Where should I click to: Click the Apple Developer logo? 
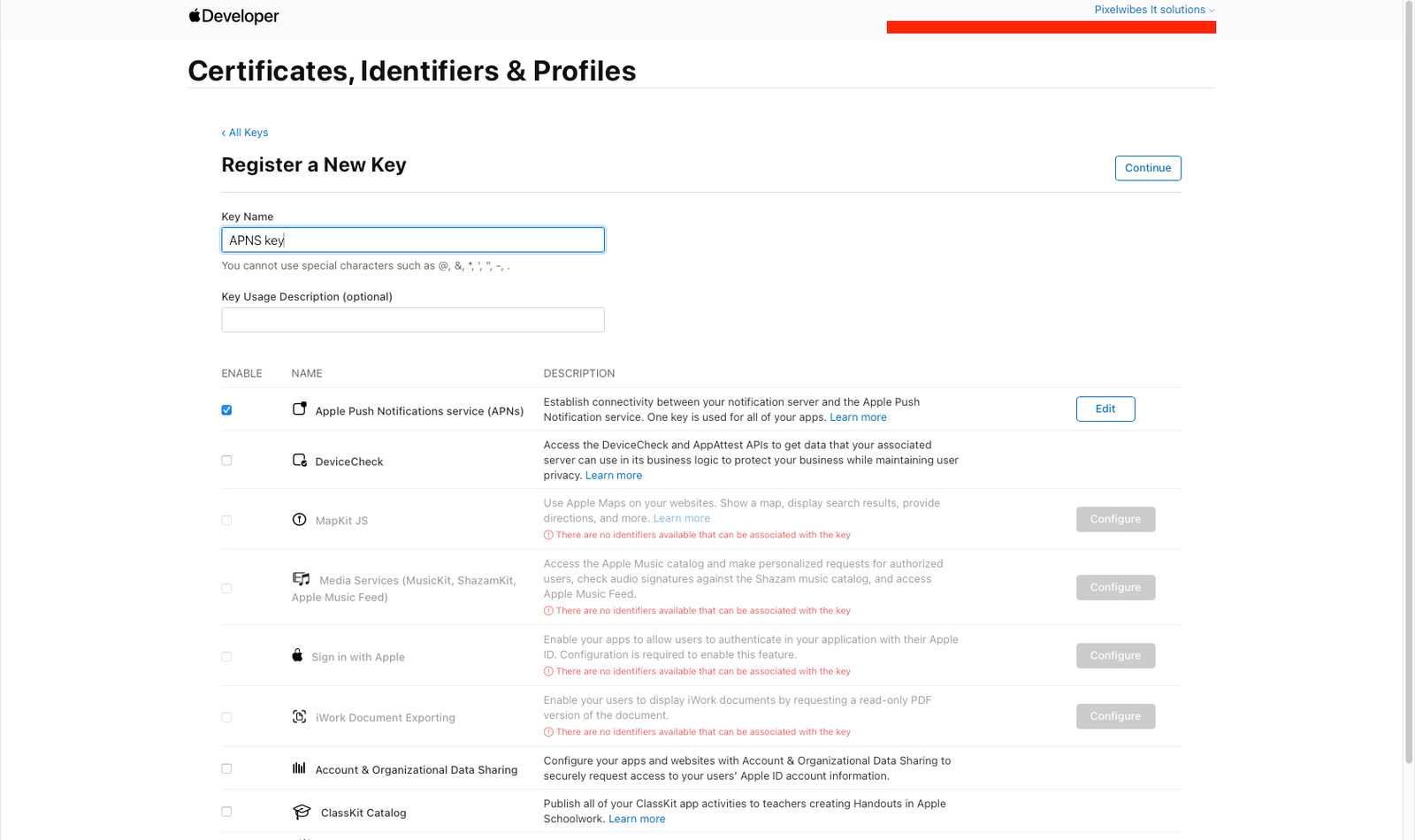[x=233, y=16]
